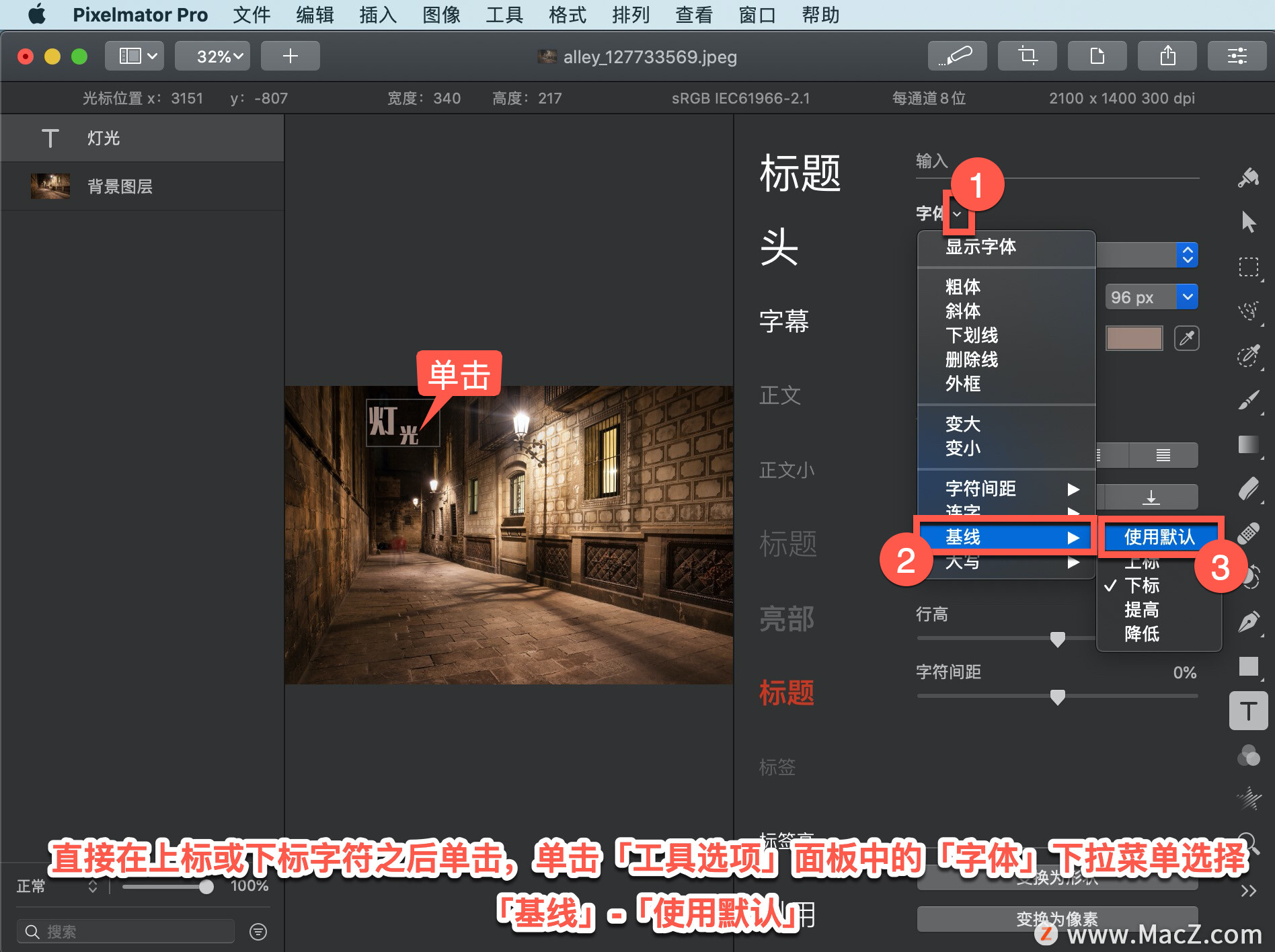Pick text color with eyedropper icon
This screenshot has height=952, width=1275.
(x=1187, y=338)
